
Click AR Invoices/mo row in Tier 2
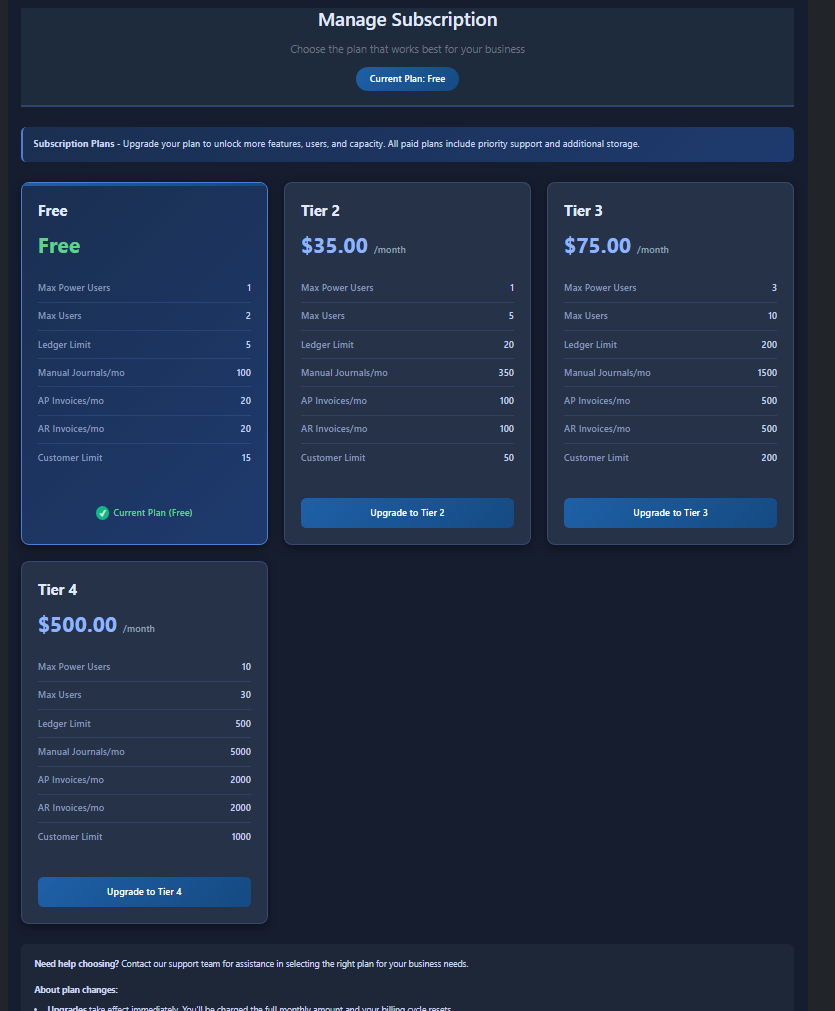(408, 429)
